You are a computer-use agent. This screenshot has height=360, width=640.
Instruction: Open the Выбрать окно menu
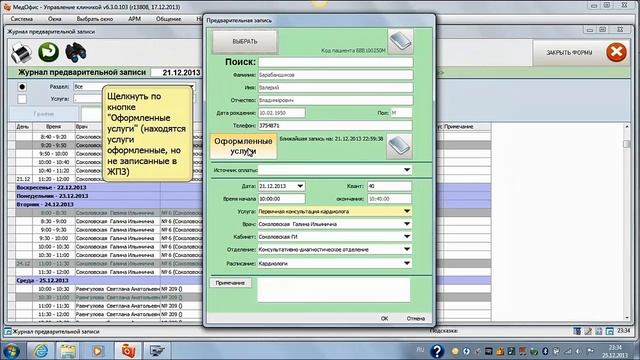pyautogui.click(x=95, y=19)
